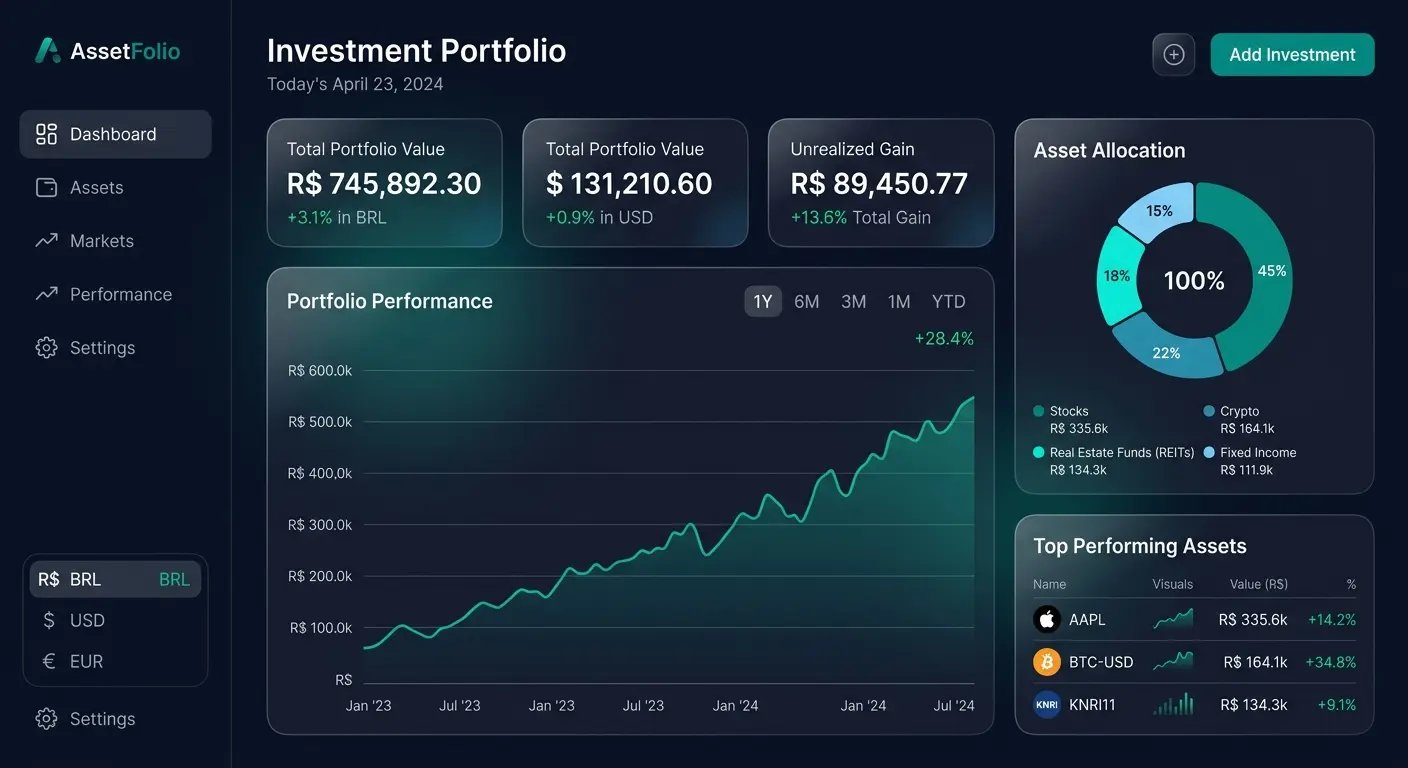The width and height of the screenshot is (1408, 768).
Task: Click the AssetFolio logo icon
Action: click(47, 51)
